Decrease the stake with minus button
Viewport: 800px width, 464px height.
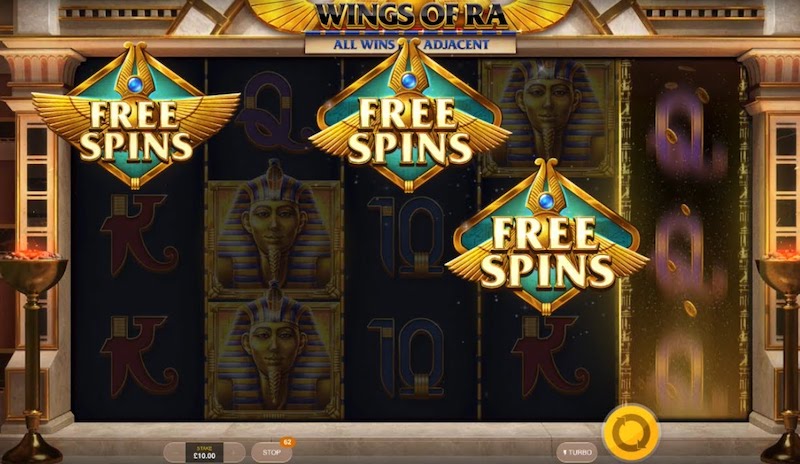[176, 453]
